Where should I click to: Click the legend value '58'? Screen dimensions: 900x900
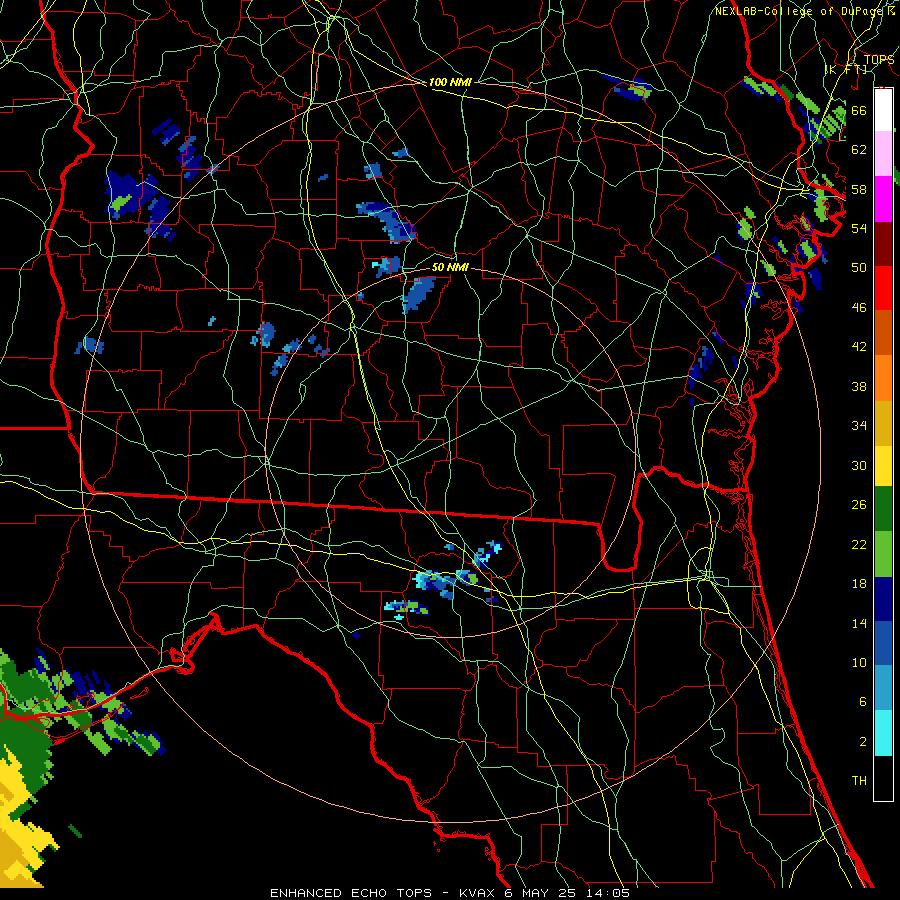pyautogui.click(x=859, y=189)
